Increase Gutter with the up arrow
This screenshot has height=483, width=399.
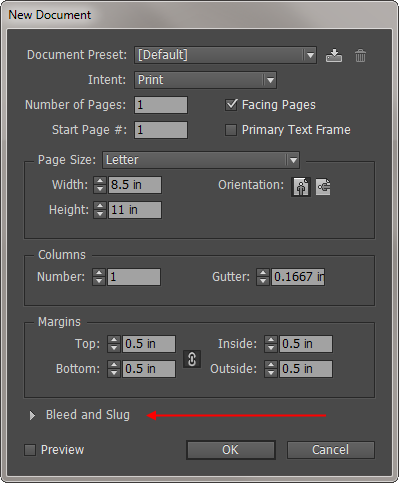pyautogui.click(x=263, y=273)
